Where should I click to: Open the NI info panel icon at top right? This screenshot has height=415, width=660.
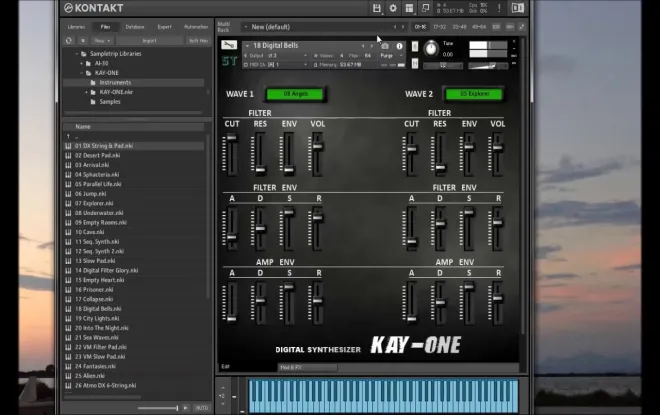(518, 8)
